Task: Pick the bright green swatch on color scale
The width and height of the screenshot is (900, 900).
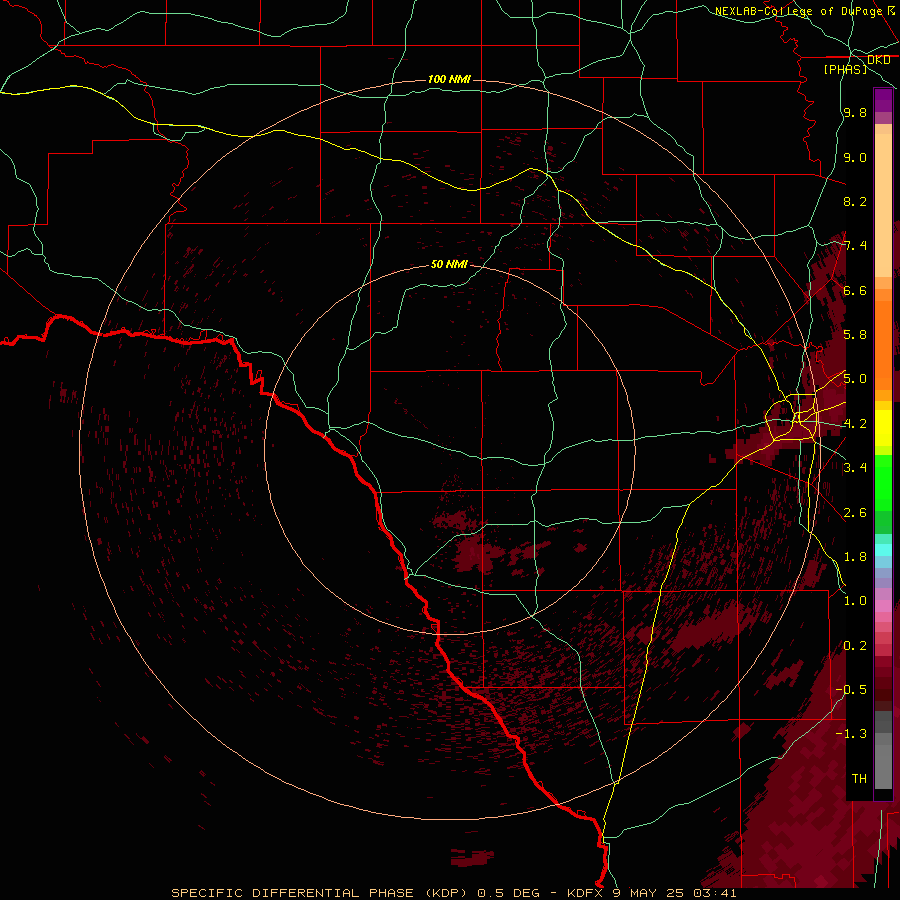Action: (x=883, y=482)
